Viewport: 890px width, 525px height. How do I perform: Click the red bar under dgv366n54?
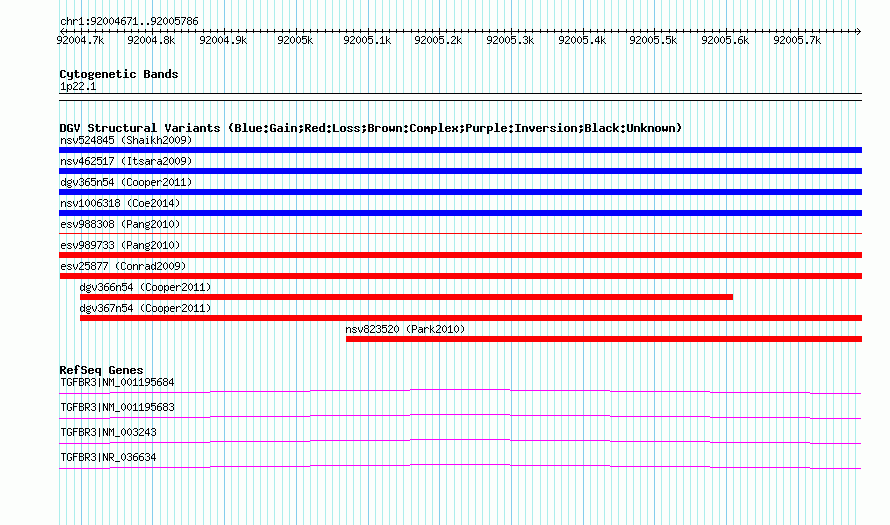[406, 297]
